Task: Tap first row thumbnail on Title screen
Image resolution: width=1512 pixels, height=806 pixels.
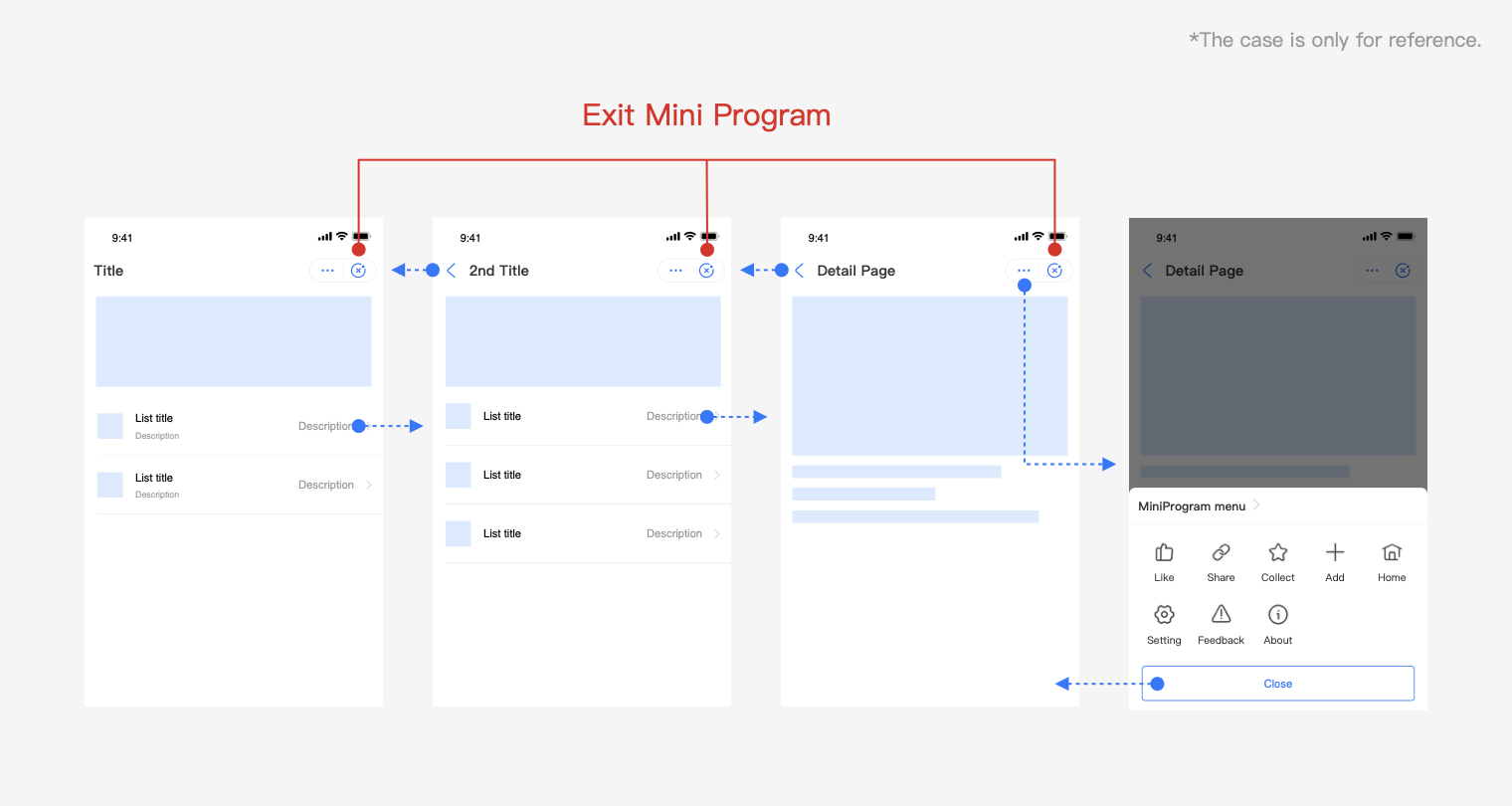Action: (x=109, y=426)
